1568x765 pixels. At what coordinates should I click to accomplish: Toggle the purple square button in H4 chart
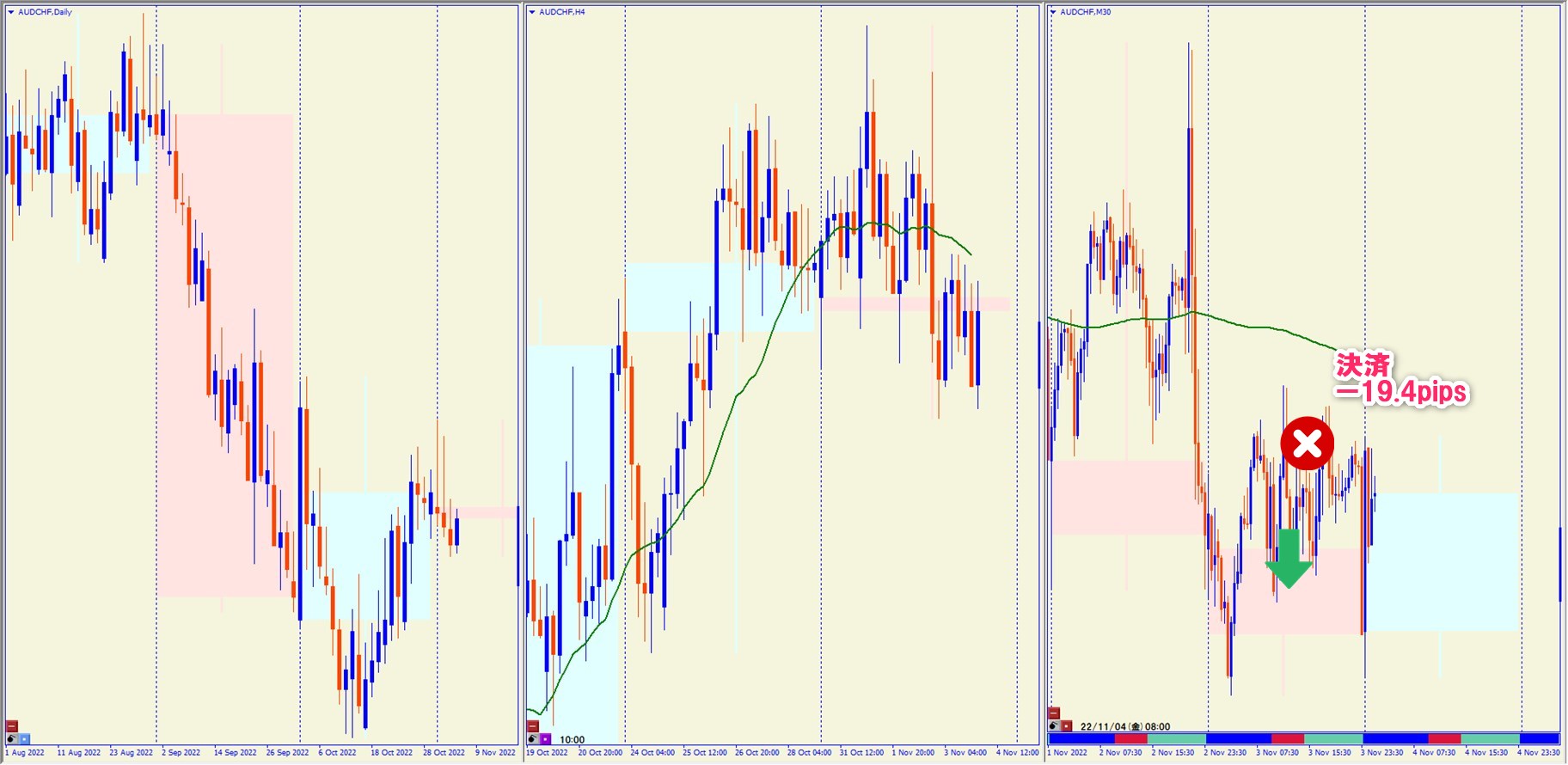coord(546,739)
